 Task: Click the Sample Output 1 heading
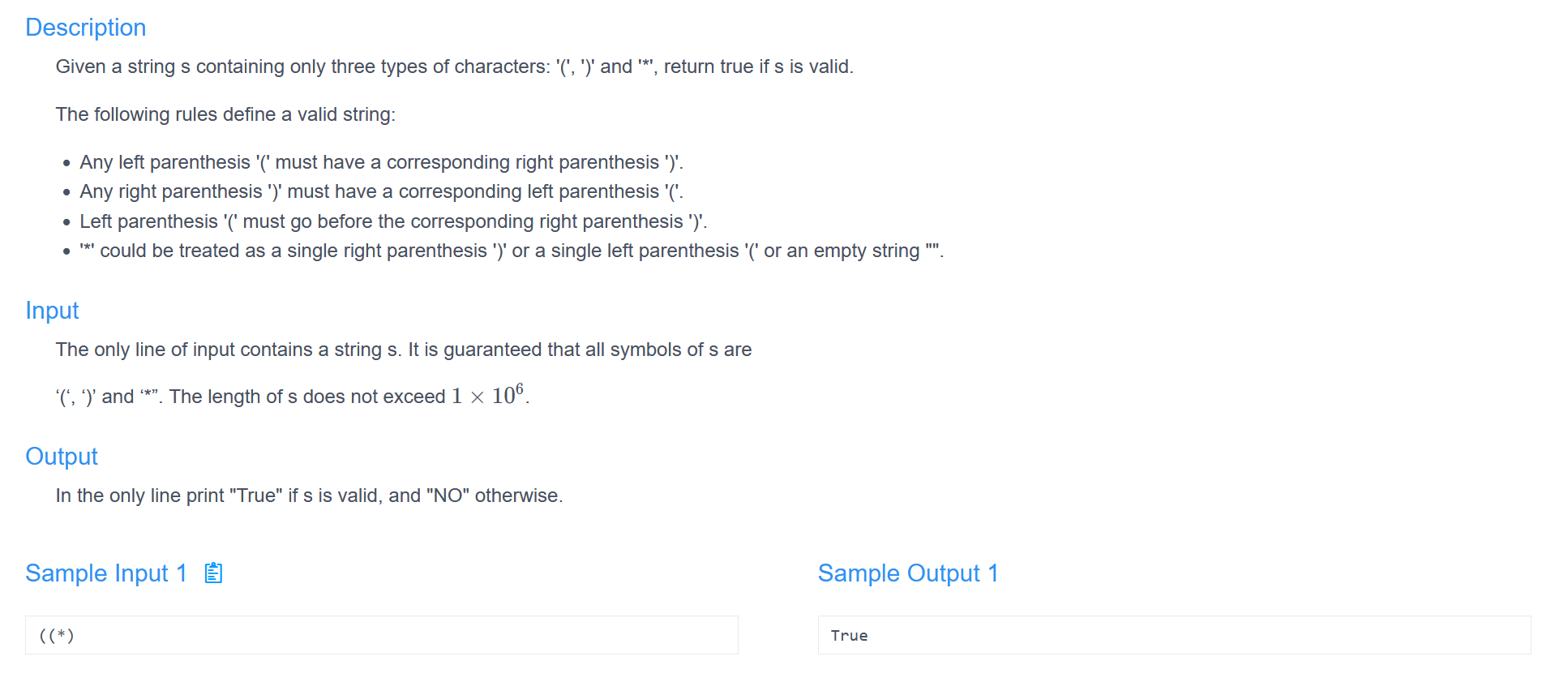pos(908,573)
